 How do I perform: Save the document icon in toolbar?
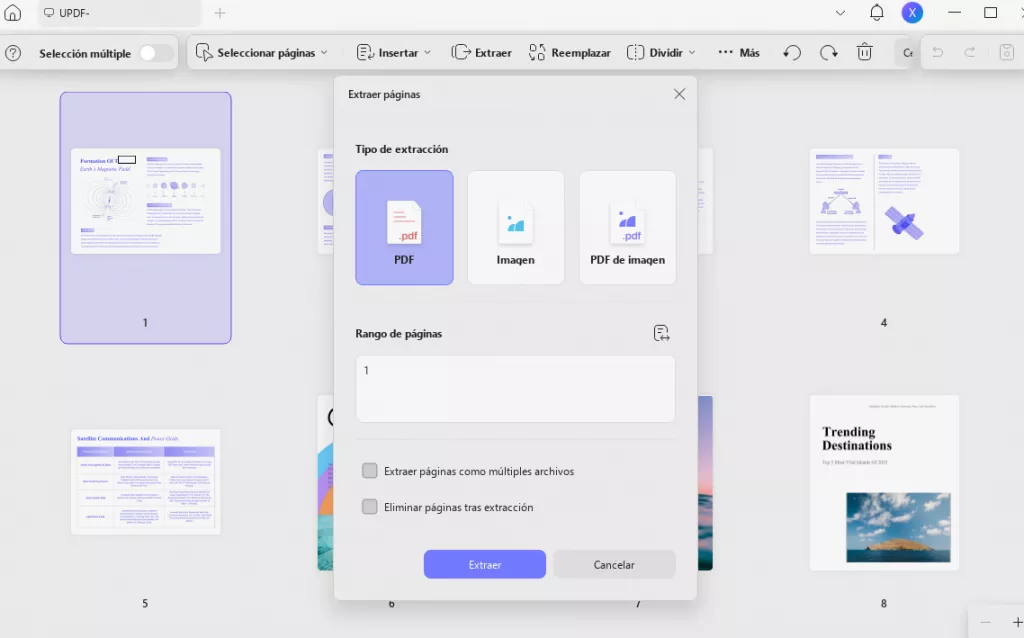1006,52
